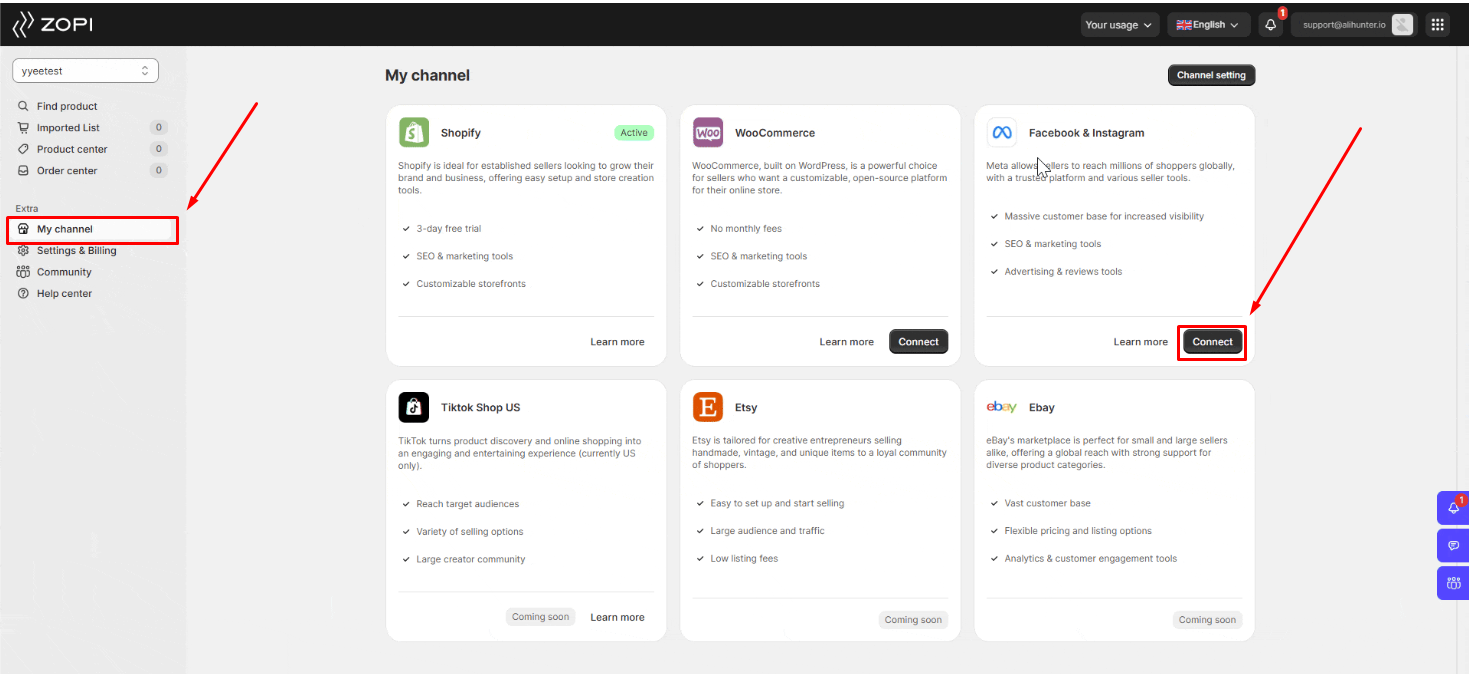
Task: Open Settings & Billing
Action: click(76, 251)
